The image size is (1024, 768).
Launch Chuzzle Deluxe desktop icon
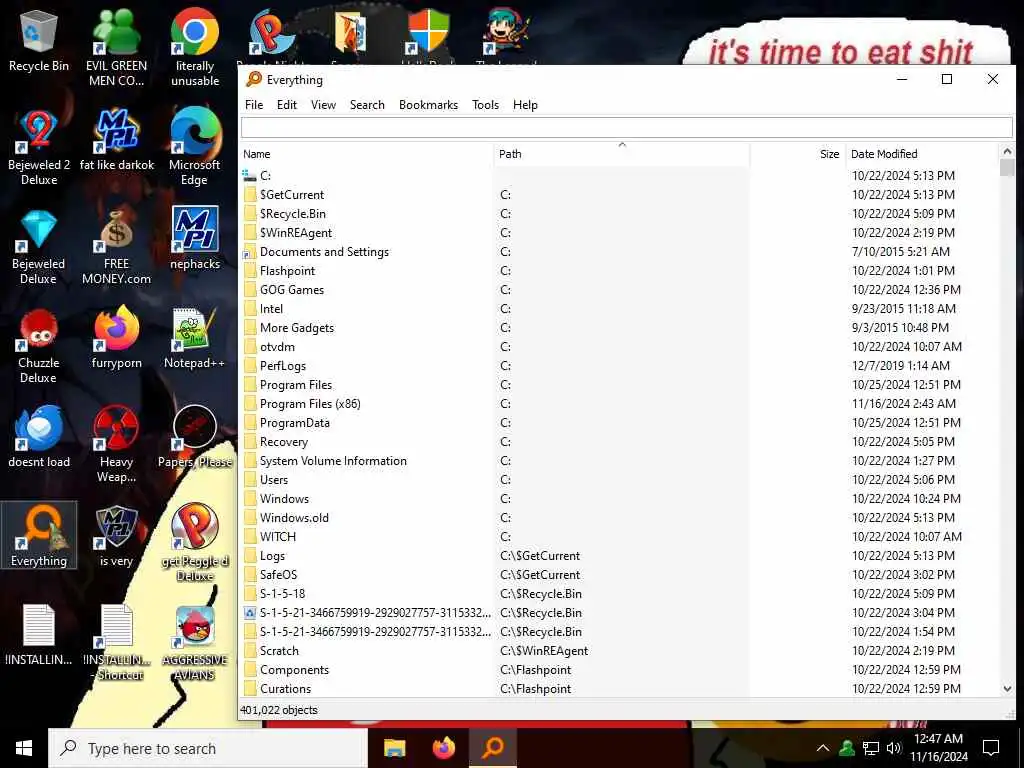pyautogui.click(x=39, y=346)
